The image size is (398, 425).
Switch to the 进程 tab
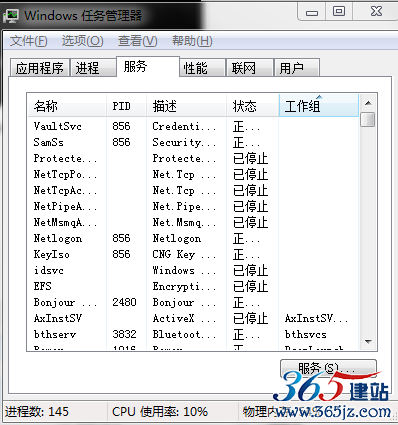click(93, 68)
